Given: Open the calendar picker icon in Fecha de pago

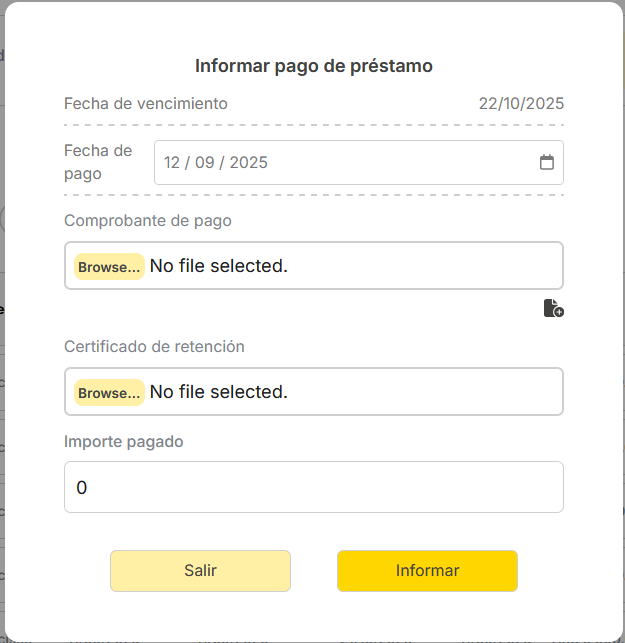Looking at the screenshot, I should [x=546, y=162].
